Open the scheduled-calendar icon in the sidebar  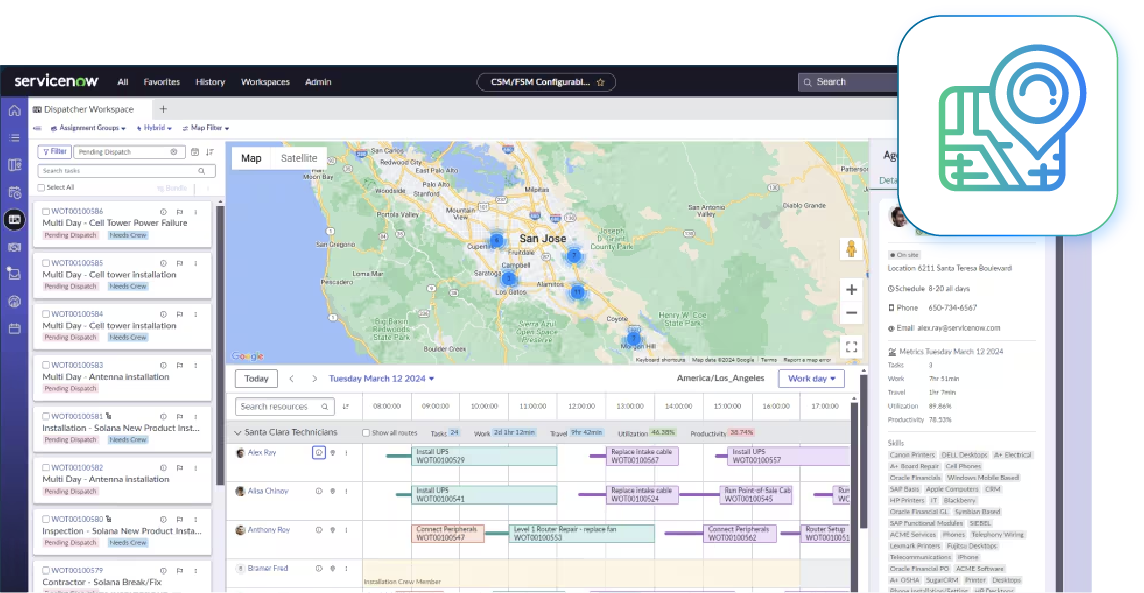(14, 193)
